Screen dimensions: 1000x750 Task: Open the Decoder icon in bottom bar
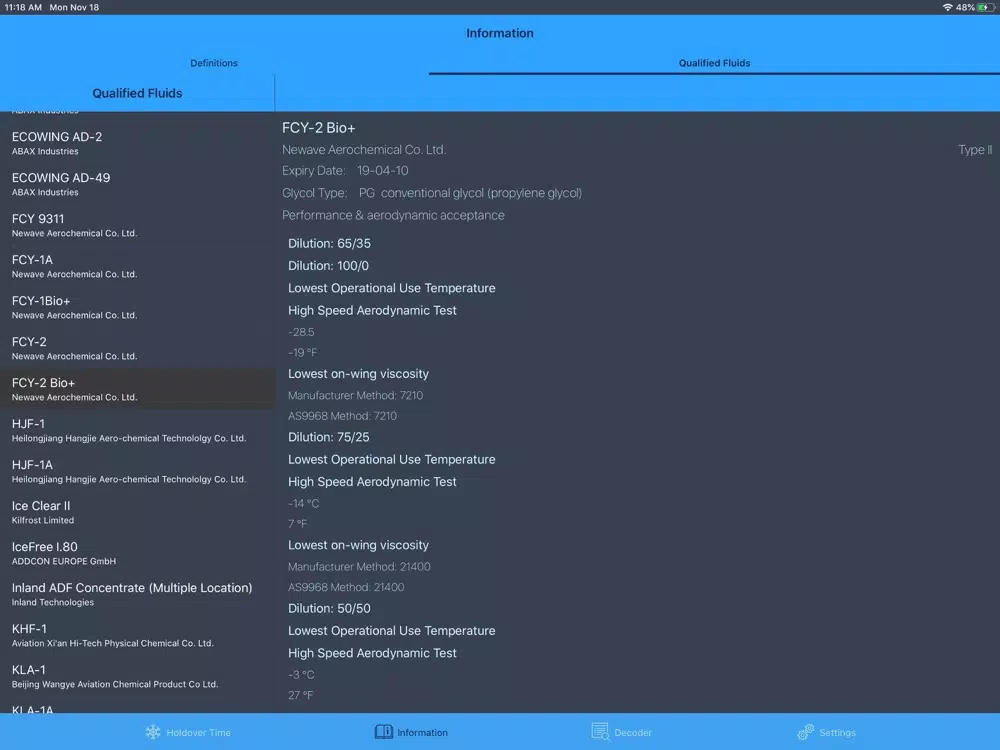coord(600,732)
